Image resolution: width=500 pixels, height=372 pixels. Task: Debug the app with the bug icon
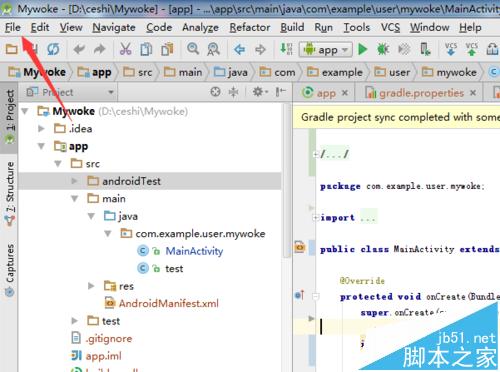pyautogui.click(x=383, y=50)
